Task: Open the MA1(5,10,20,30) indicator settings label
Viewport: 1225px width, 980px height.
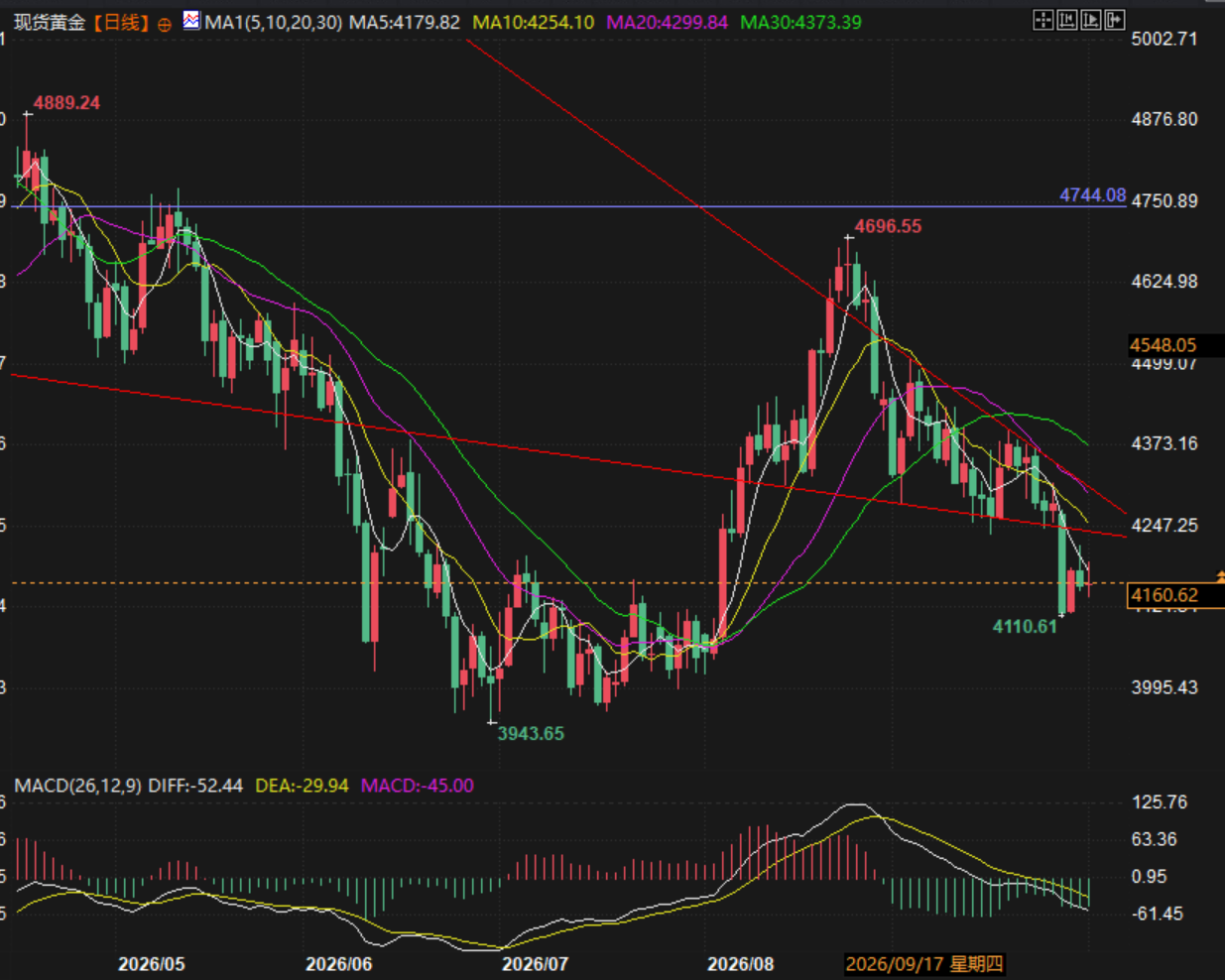Action: (273, 22)
